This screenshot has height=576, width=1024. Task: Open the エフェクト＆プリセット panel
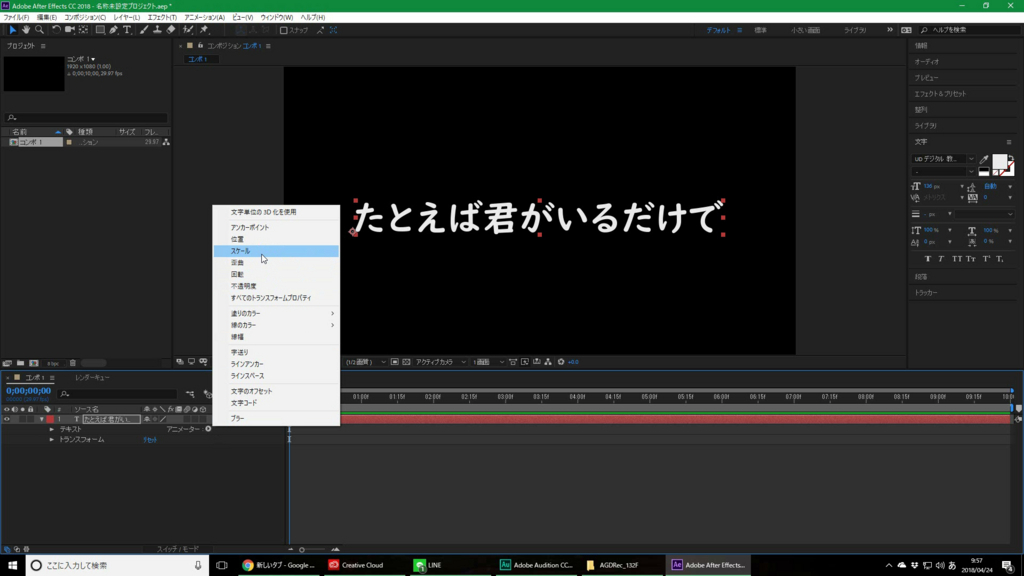(940, 93)
